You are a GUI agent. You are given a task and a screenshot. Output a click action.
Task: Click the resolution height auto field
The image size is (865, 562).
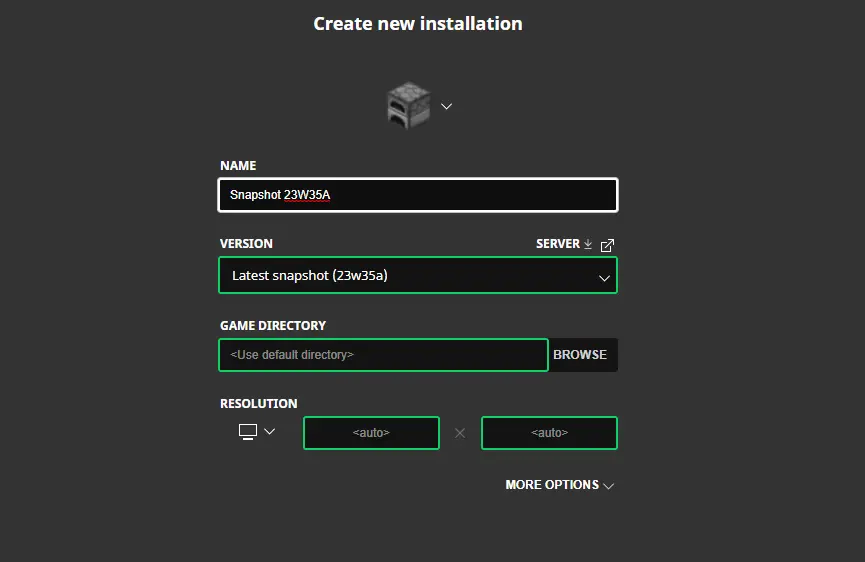coord(549,433)
